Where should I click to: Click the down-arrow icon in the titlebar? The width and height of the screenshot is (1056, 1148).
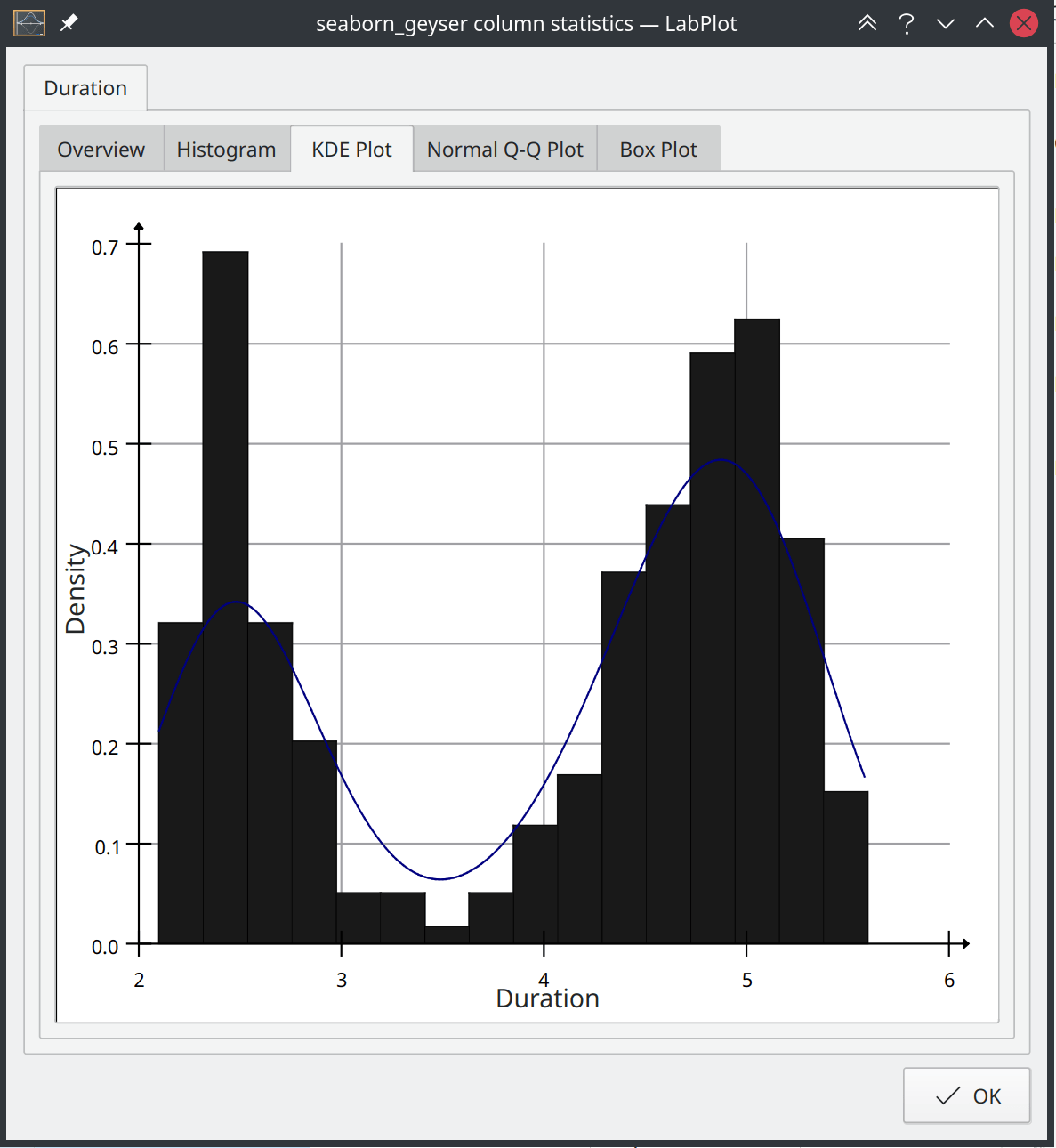(946, 23)
